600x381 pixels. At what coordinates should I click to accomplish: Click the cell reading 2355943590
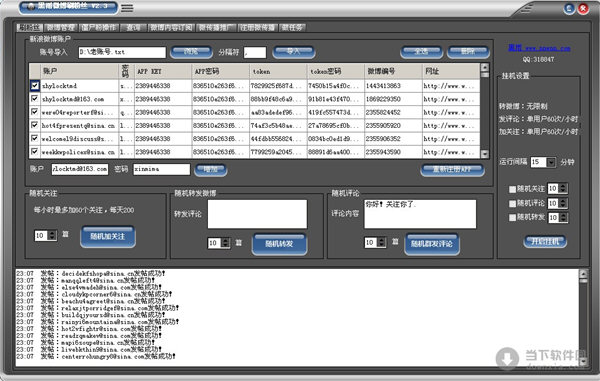click(393, 152)
